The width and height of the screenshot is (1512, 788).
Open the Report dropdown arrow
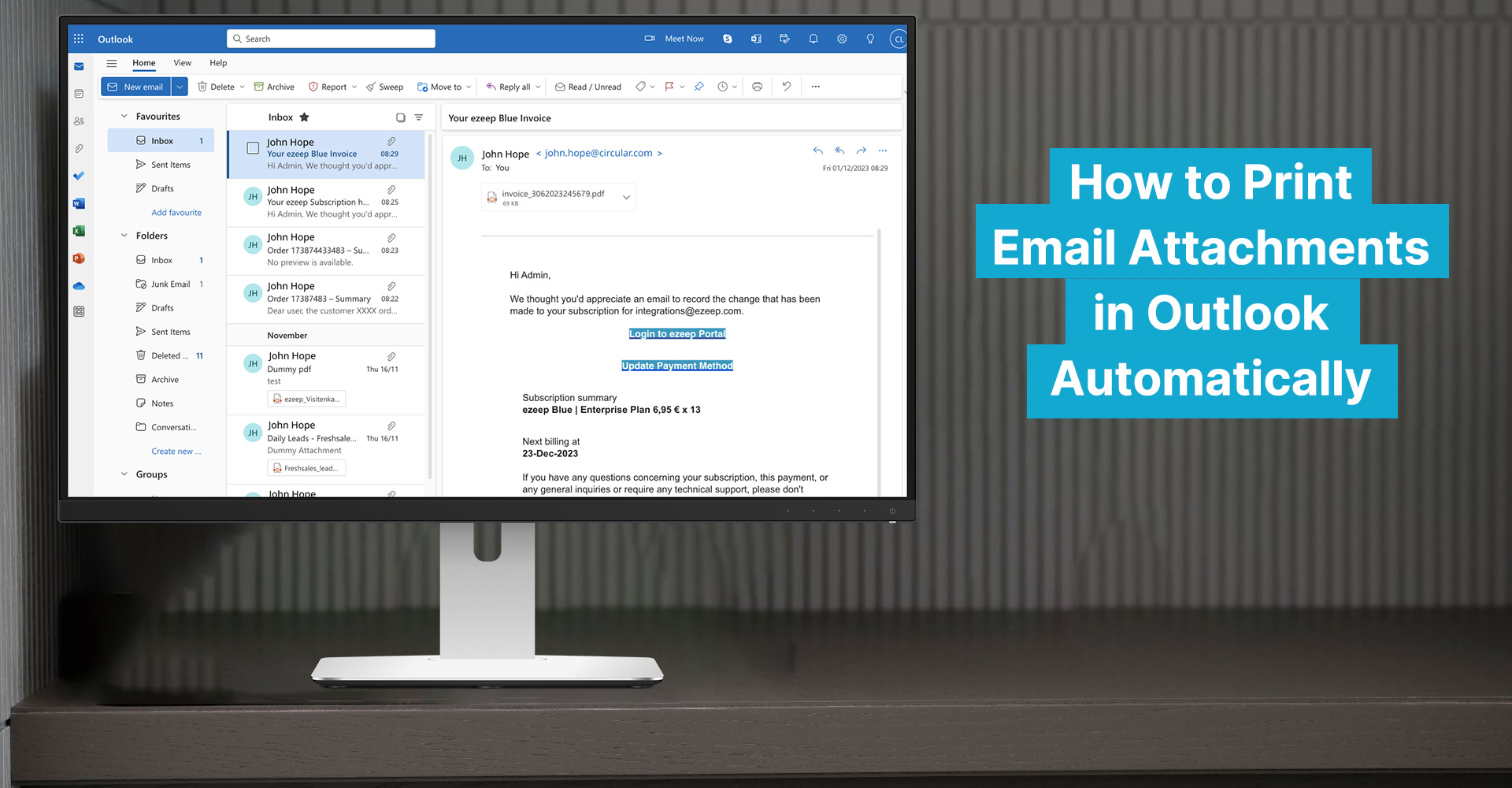tap(354, 87)
